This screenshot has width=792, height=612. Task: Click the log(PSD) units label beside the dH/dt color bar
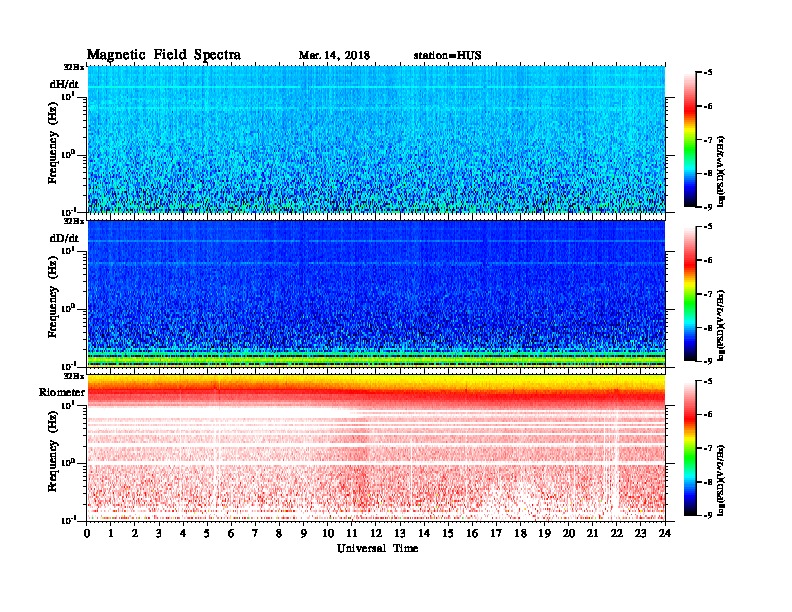point(721,171)
